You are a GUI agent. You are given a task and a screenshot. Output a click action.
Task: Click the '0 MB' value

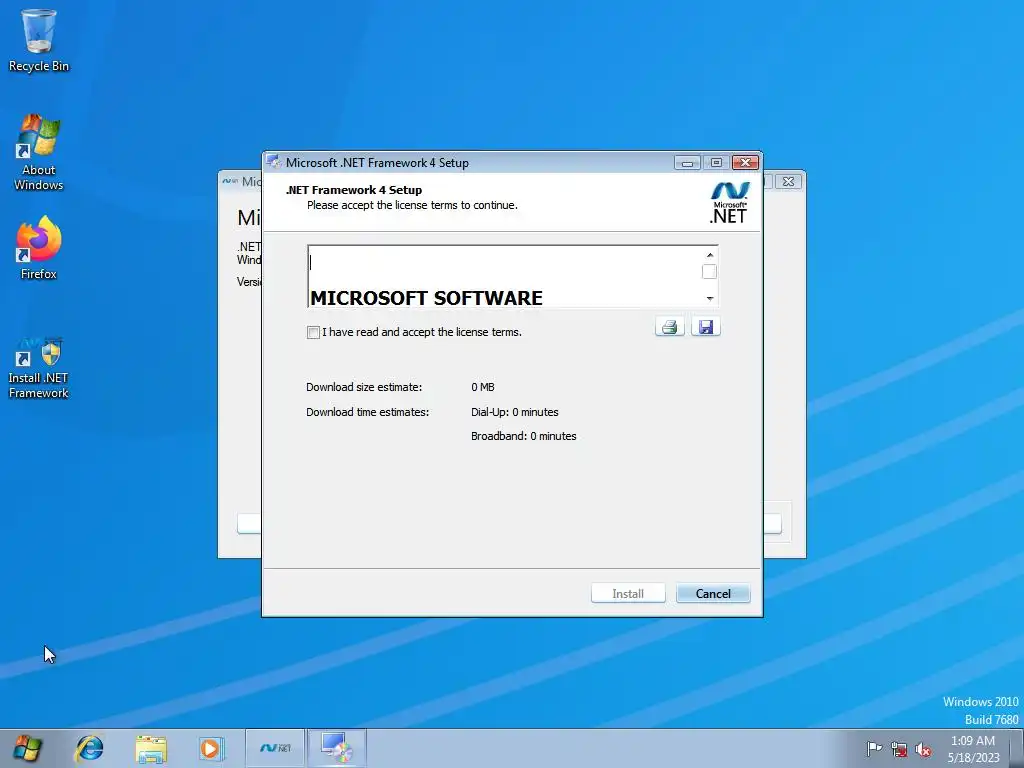point(483,387)
